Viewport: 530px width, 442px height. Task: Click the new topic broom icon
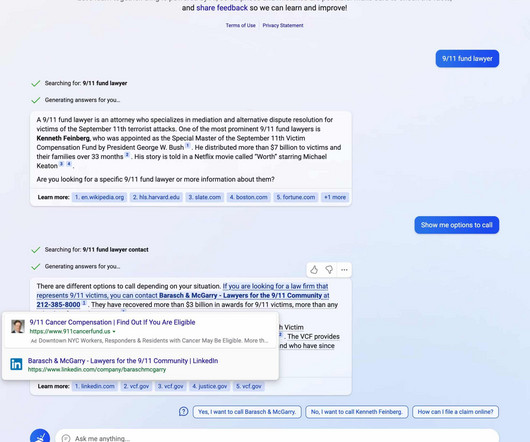point(40,437)
